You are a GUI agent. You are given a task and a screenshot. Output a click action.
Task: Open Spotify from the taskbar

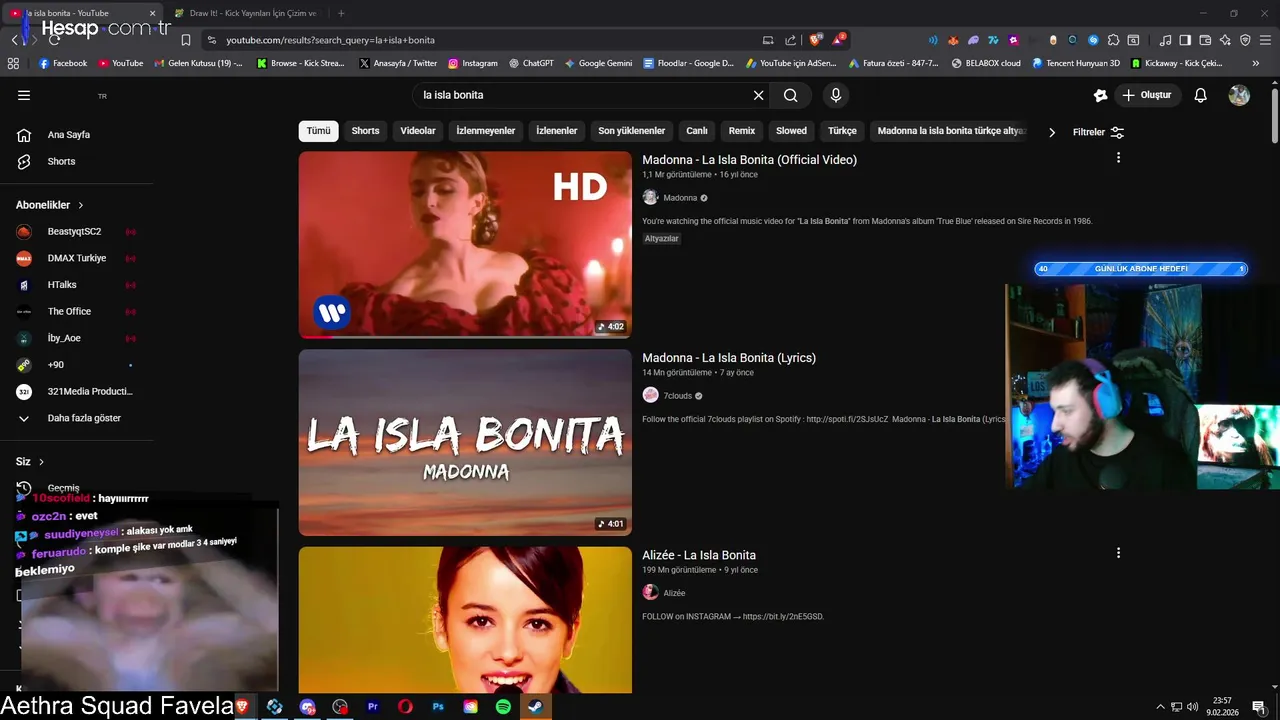(x=503, y=707)
